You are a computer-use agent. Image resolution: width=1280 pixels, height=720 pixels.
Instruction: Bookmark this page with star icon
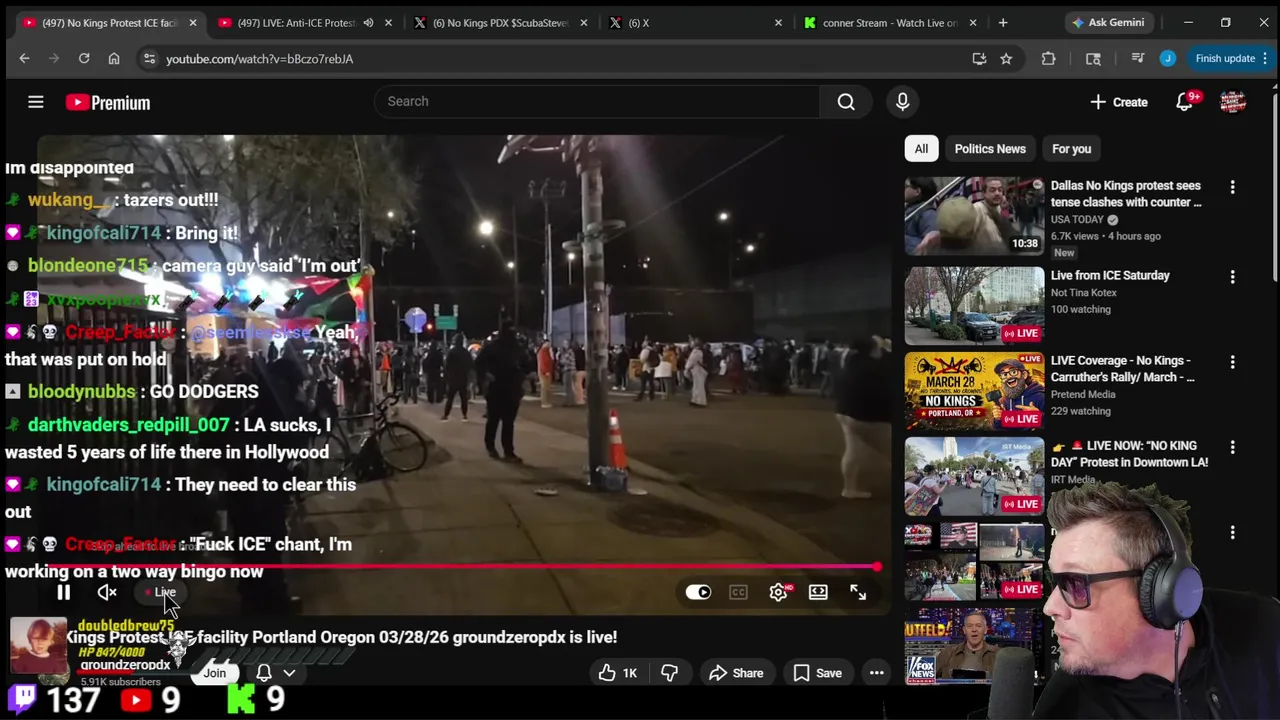tap(1006, 59)
